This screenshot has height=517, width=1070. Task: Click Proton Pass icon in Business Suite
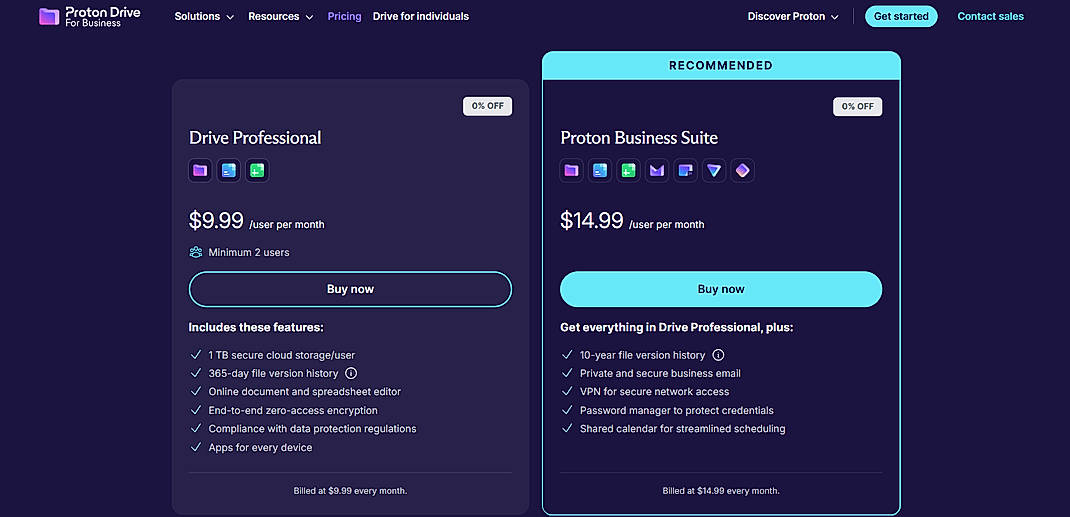coord(742,171)
